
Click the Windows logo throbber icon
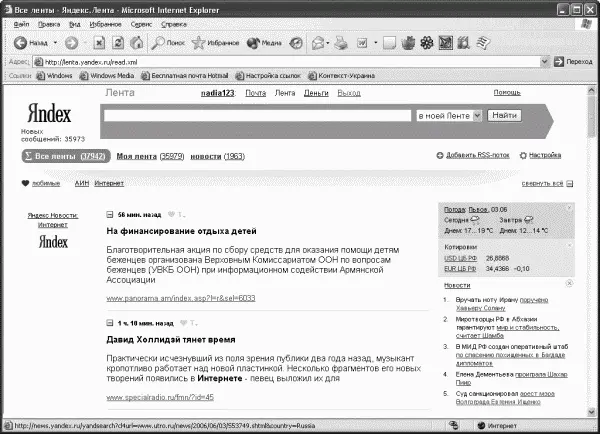point(585,24)
